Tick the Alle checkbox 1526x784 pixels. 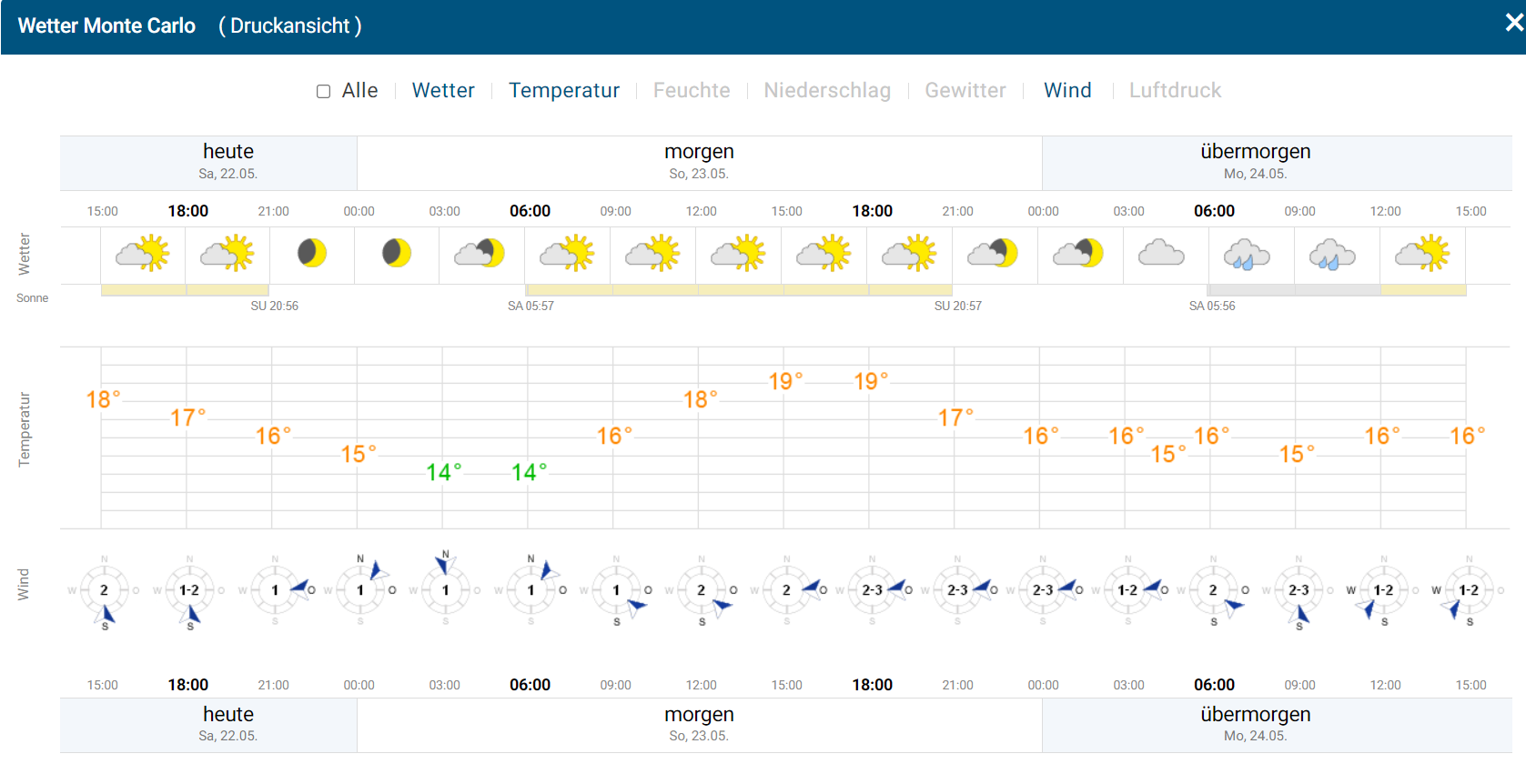(323, 91)
